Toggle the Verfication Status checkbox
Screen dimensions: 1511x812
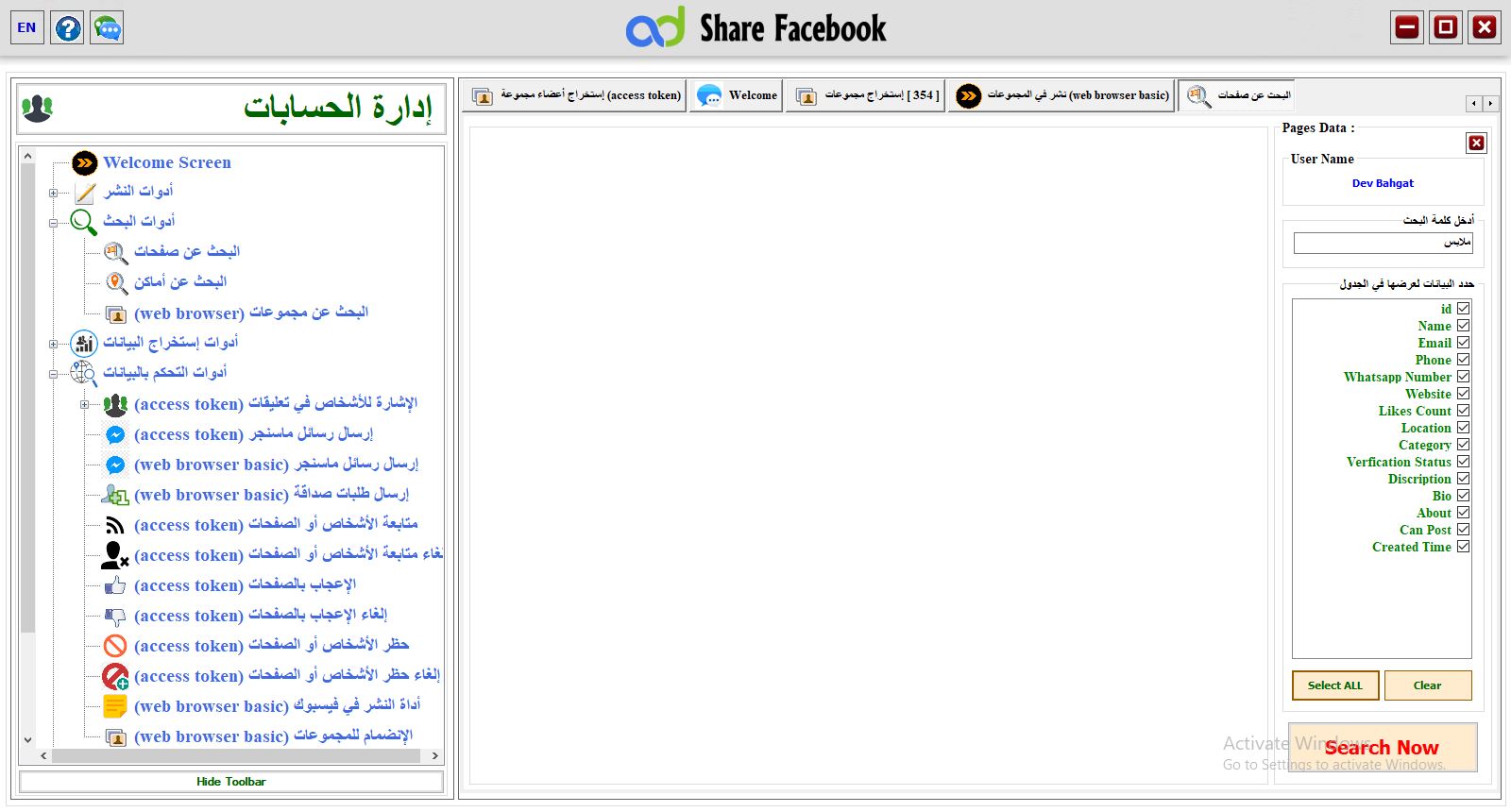tap(1463, 462)
